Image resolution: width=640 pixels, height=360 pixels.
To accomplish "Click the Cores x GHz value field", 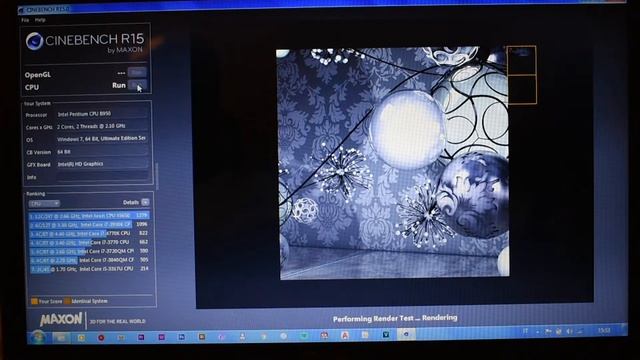I will pos(101,127).
